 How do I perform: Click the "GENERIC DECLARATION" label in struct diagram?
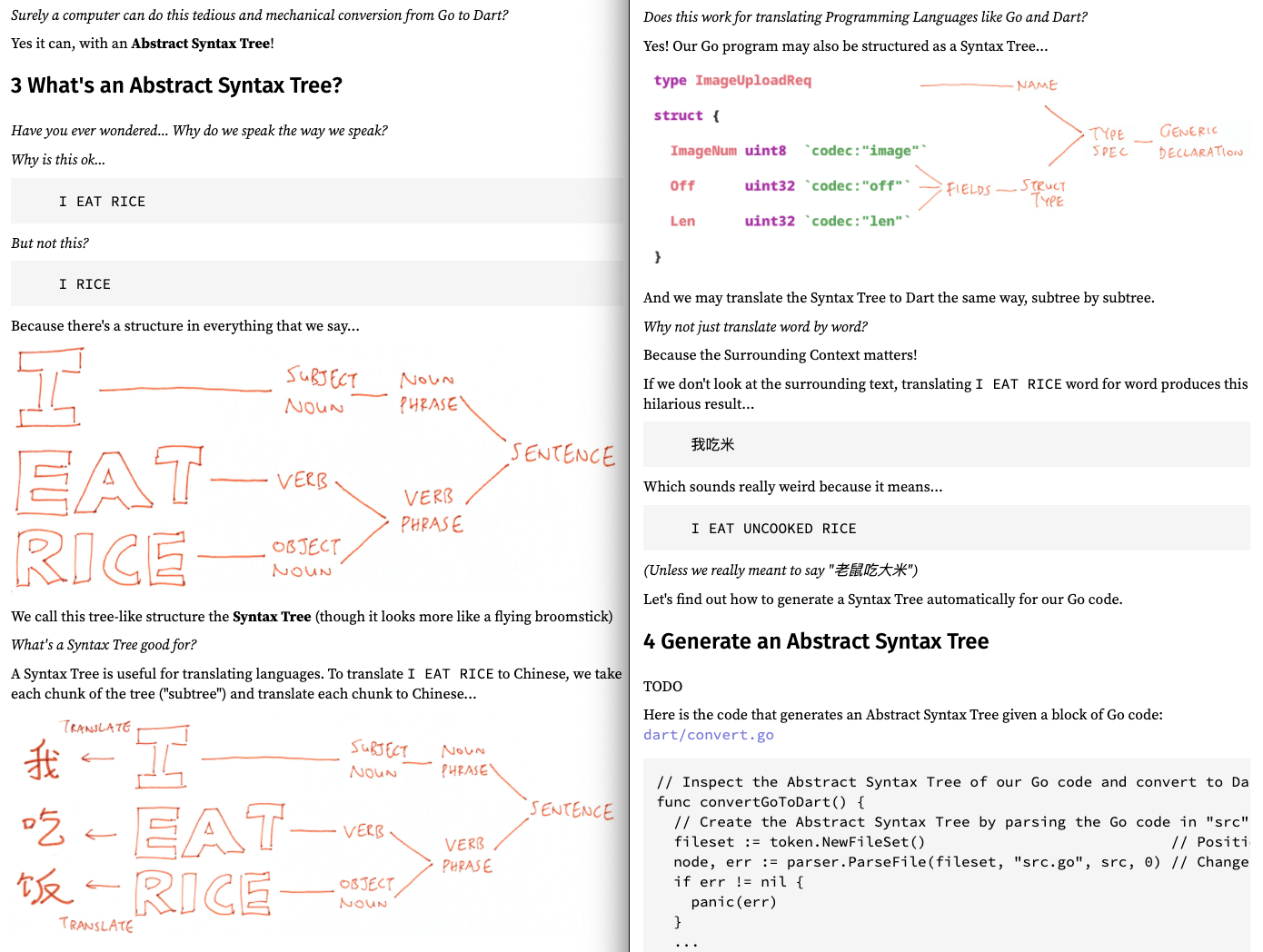pyautogui.click(x=1198, y=142)
